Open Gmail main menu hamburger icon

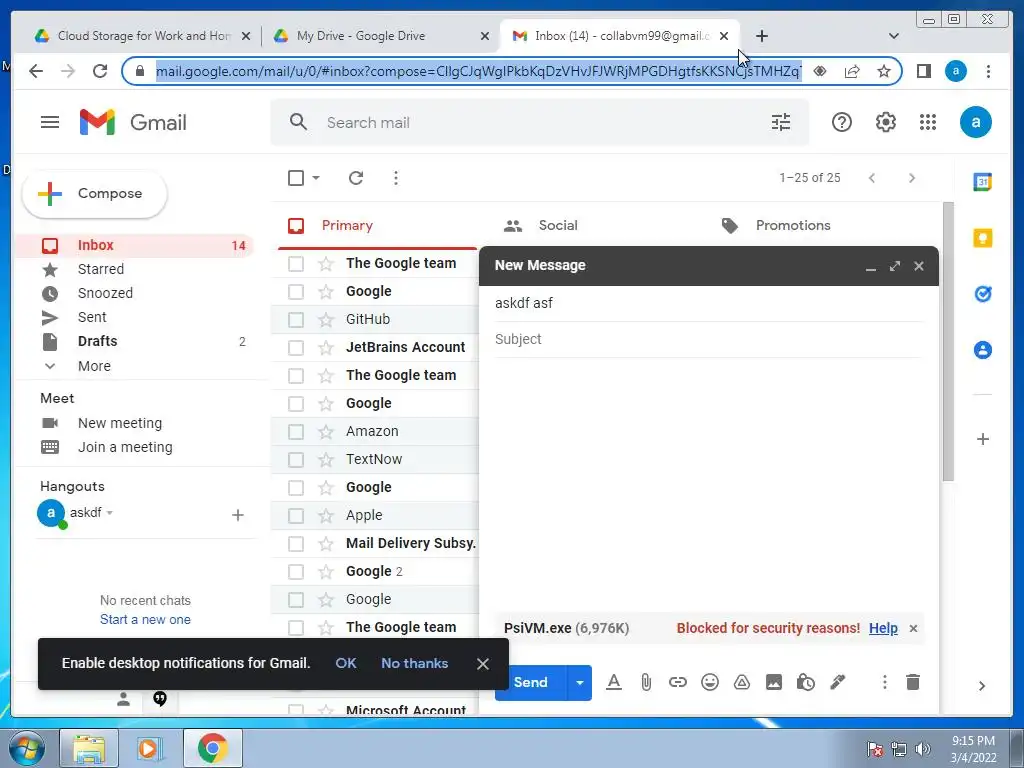(x=50, y=122)
